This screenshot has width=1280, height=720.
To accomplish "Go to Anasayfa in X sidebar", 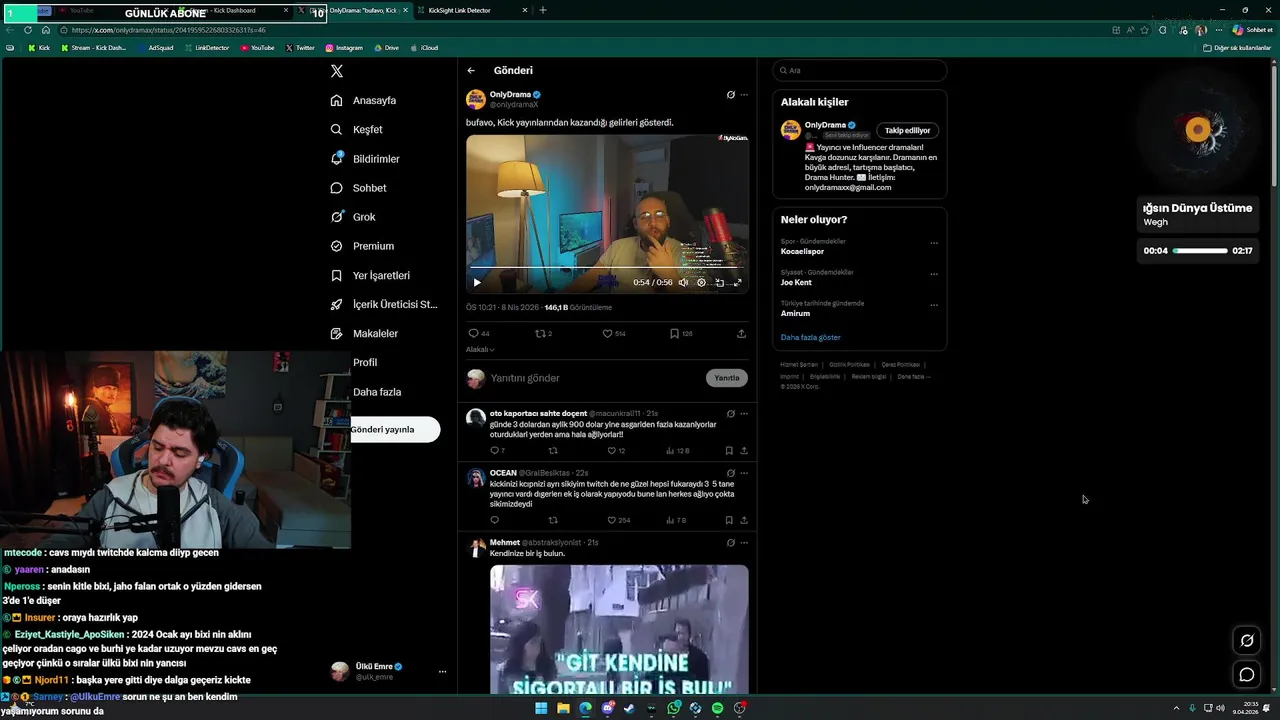I will pos(364,100).
